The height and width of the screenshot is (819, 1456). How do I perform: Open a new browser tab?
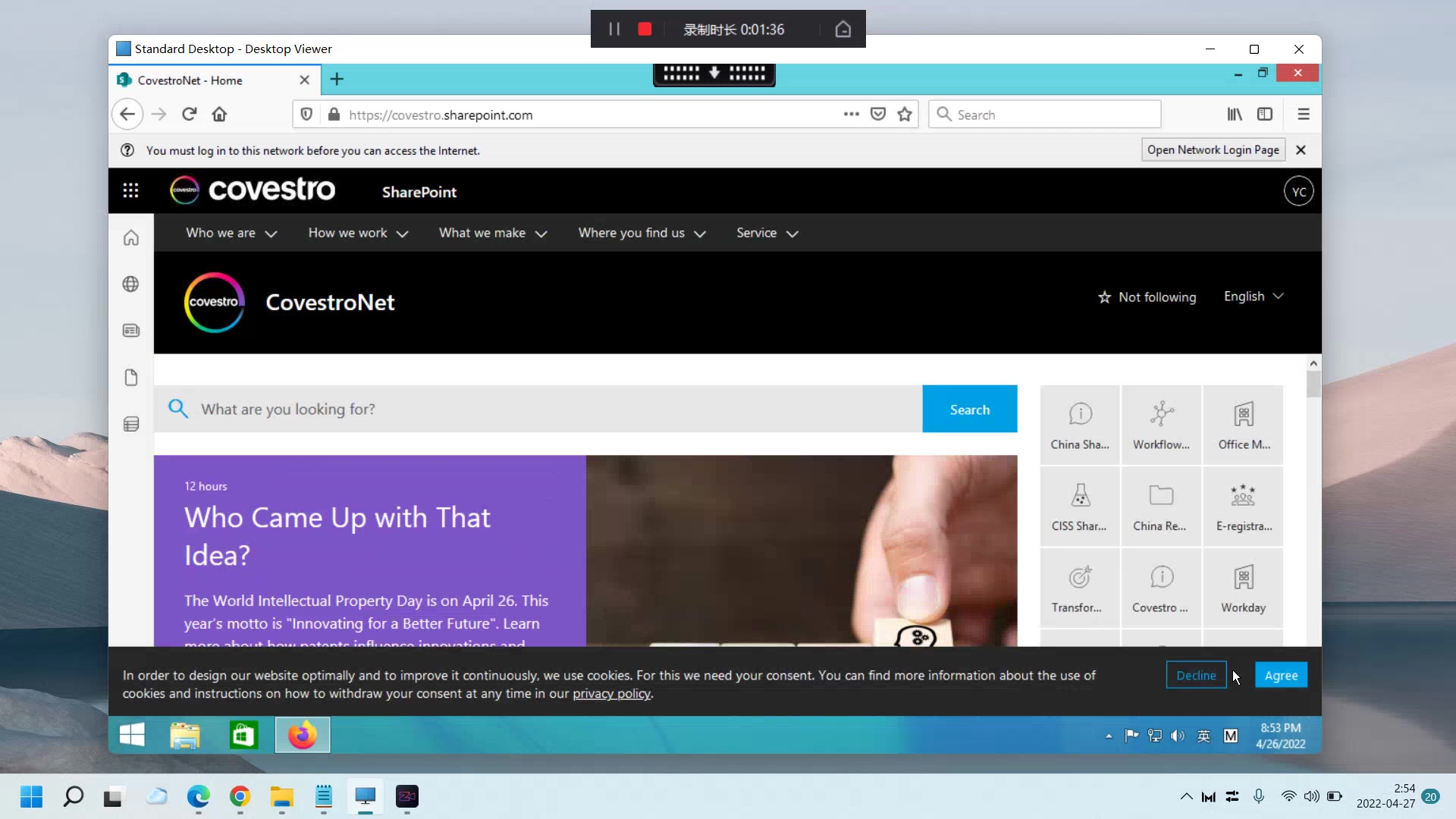tap(337, 79)
